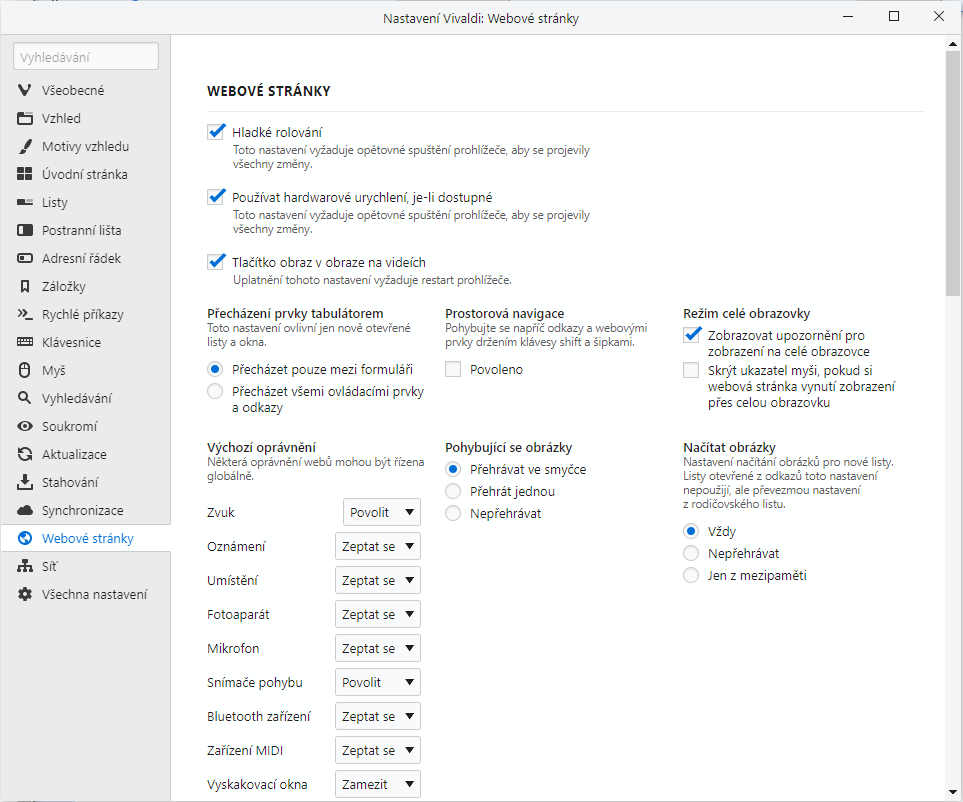Select Přecházet všemi ovládacími prvky radio
The width and height of the screenshot is (963, 802).
215,391
